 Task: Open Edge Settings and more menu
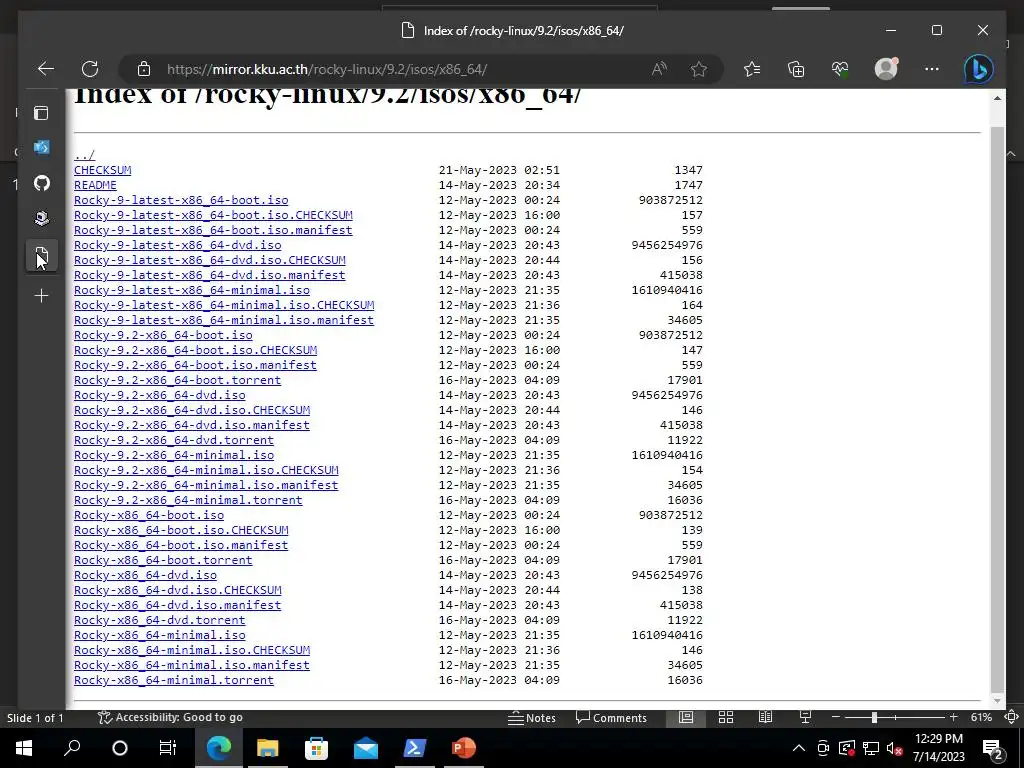[x=932, y=69]
